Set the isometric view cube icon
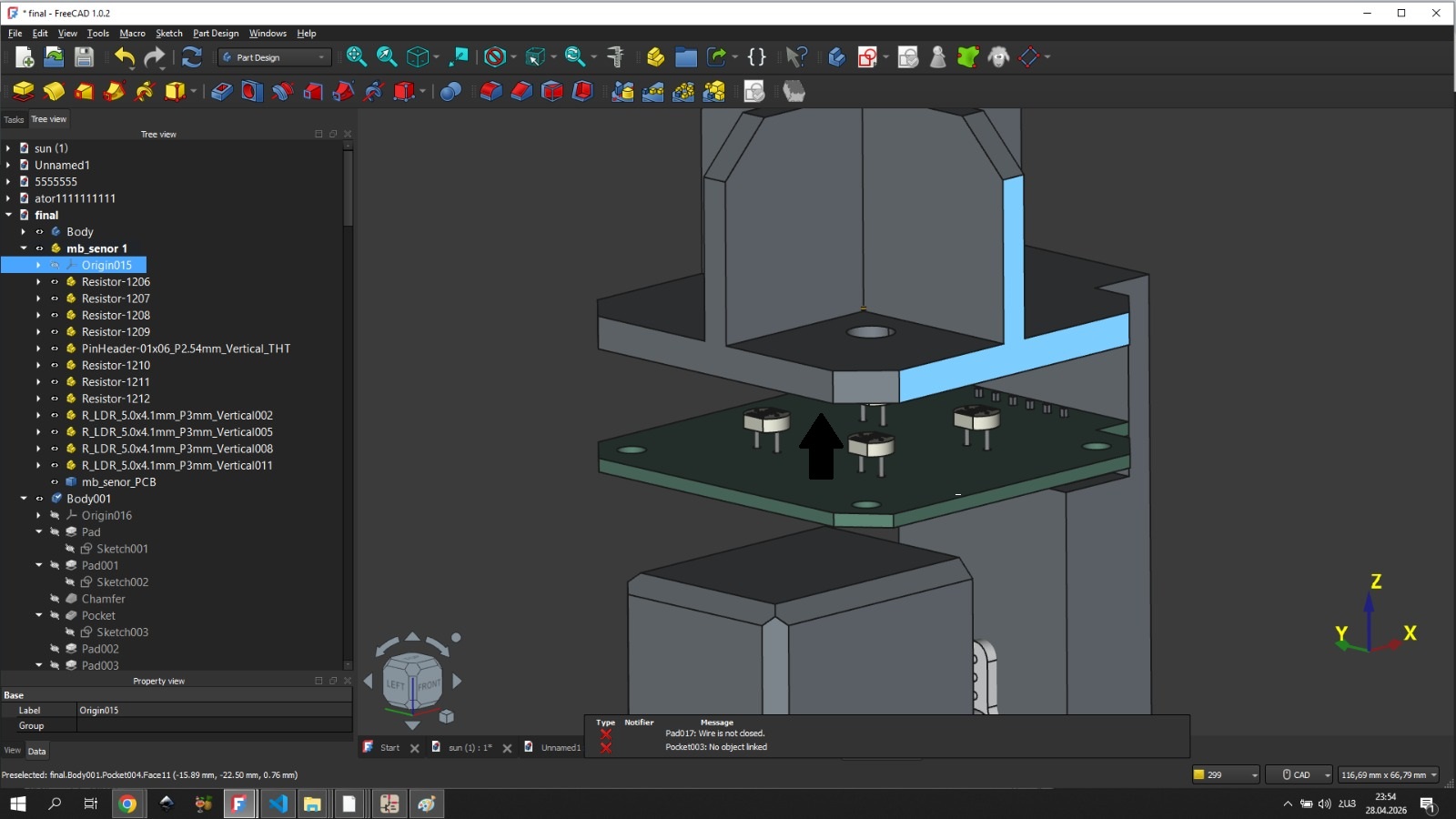Image resolution: width=1456 pixels, height=819 pixels. (418, 57)
